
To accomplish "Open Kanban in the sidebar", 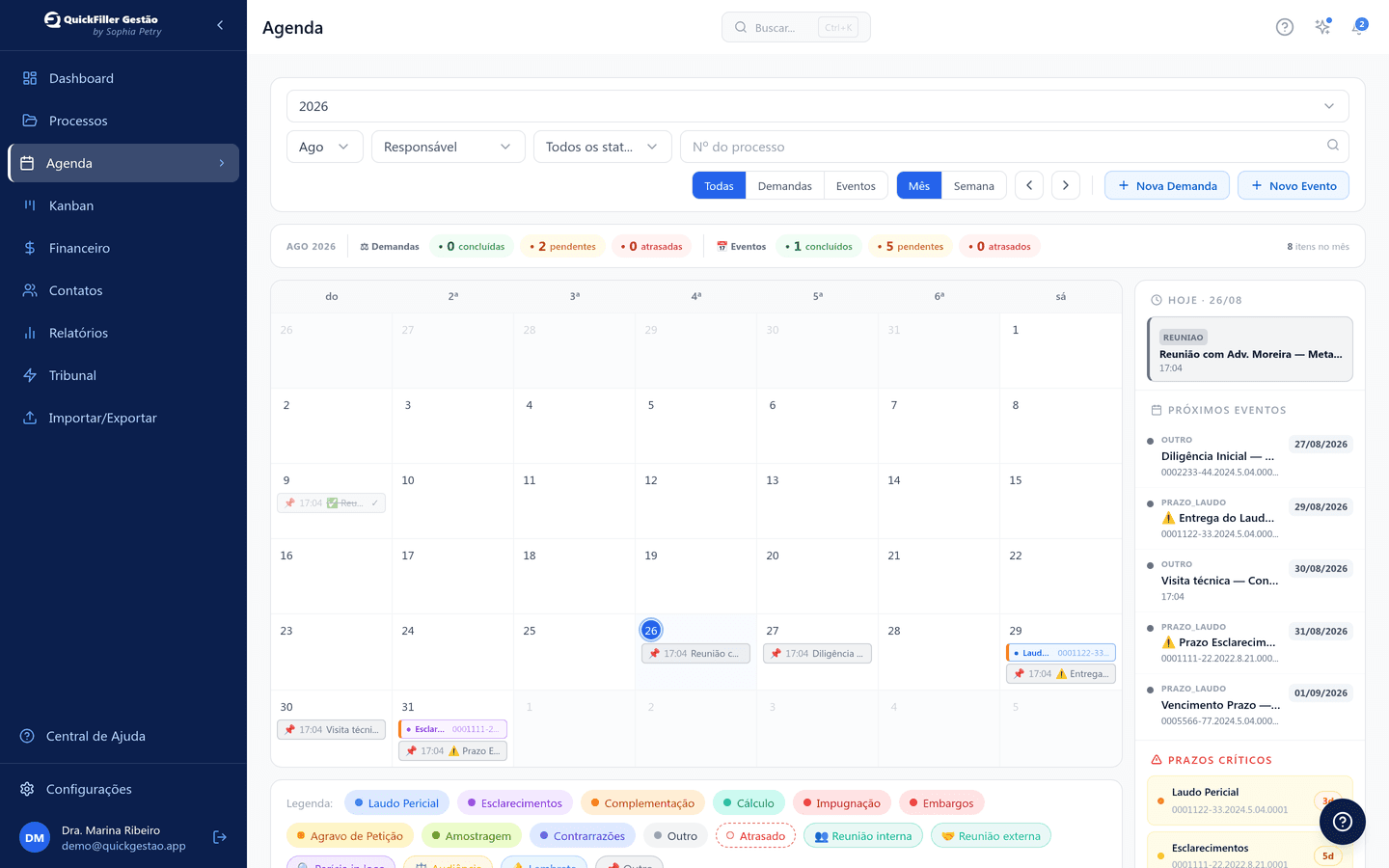I will click(x=123, y=205).
